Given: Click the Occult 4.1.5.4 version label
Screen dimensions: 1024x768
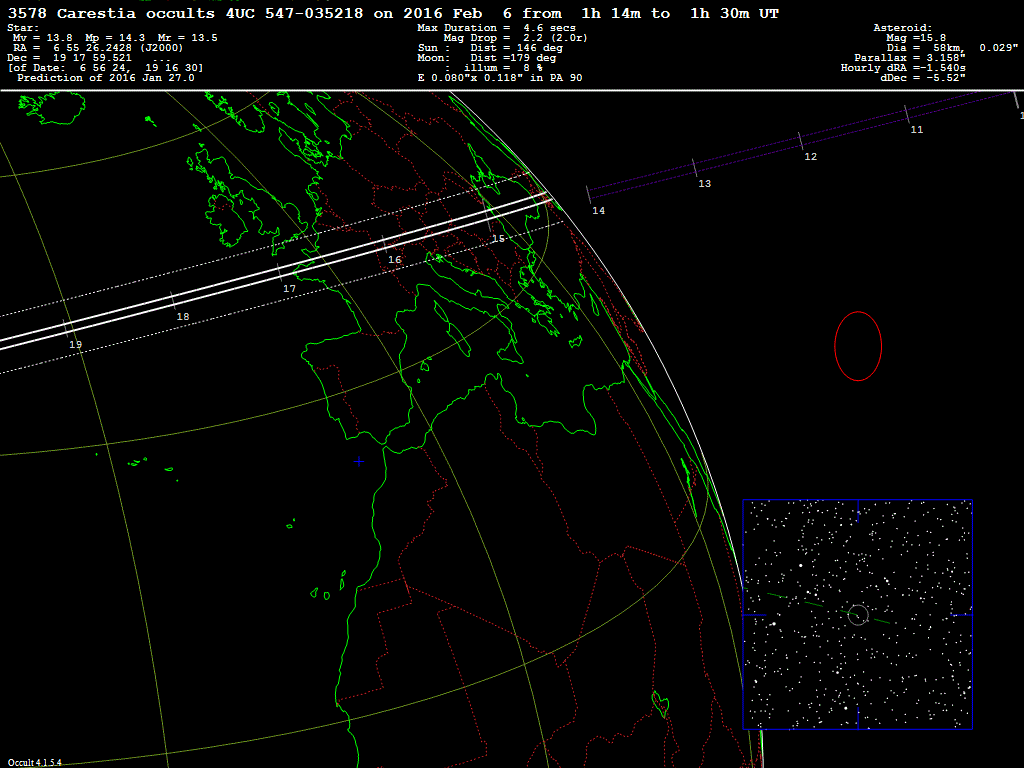Looking at the screenshot, I should click(35, 762).
